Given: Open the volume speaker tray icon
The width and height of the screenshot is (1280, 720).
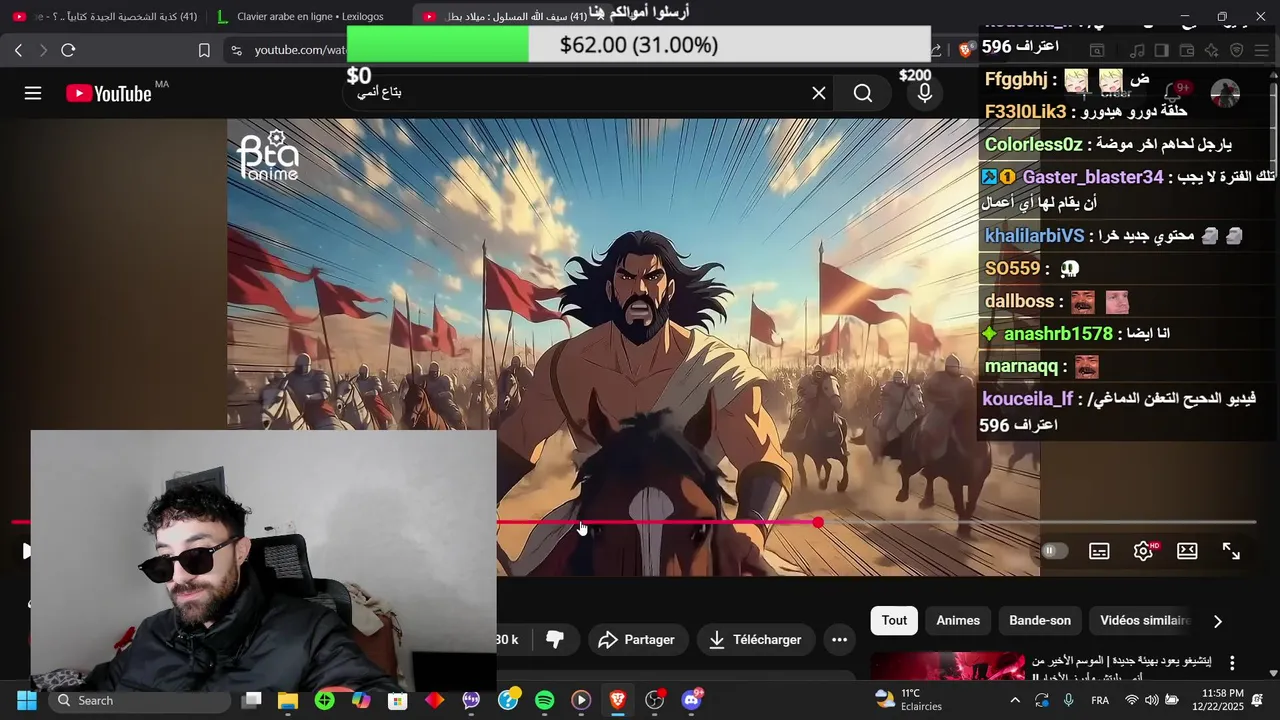Looking at the screenshot, I should 1152,700.
